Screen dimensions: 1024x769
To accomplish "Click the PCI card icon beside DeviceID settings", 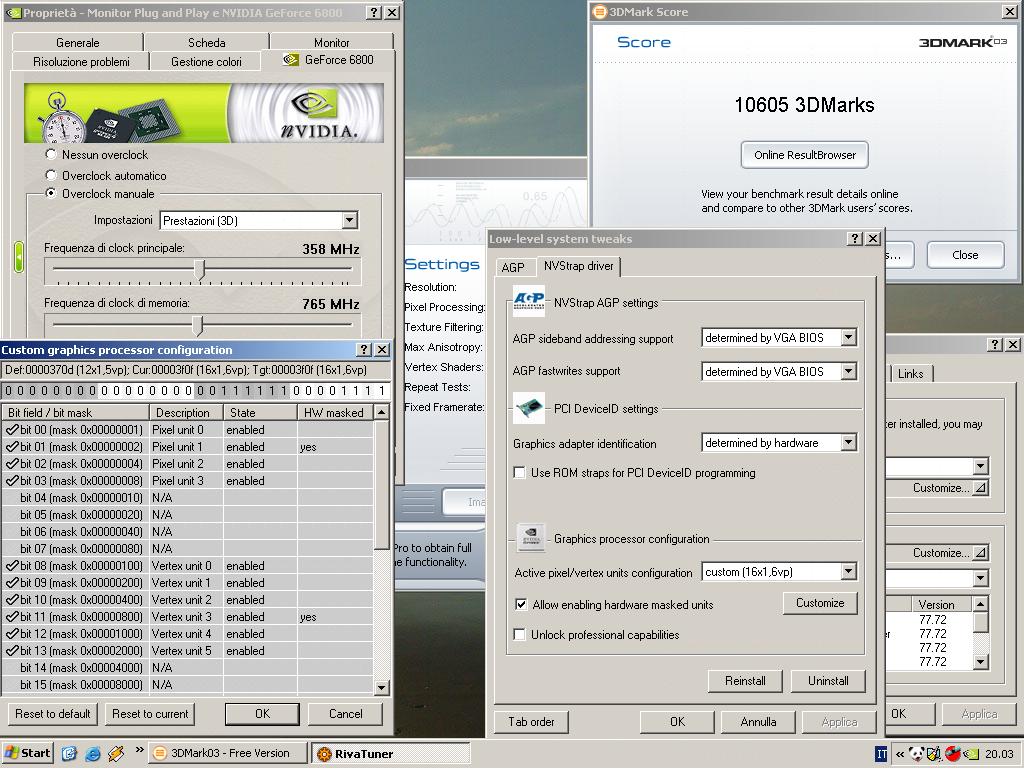I will (x=528, y=407).
